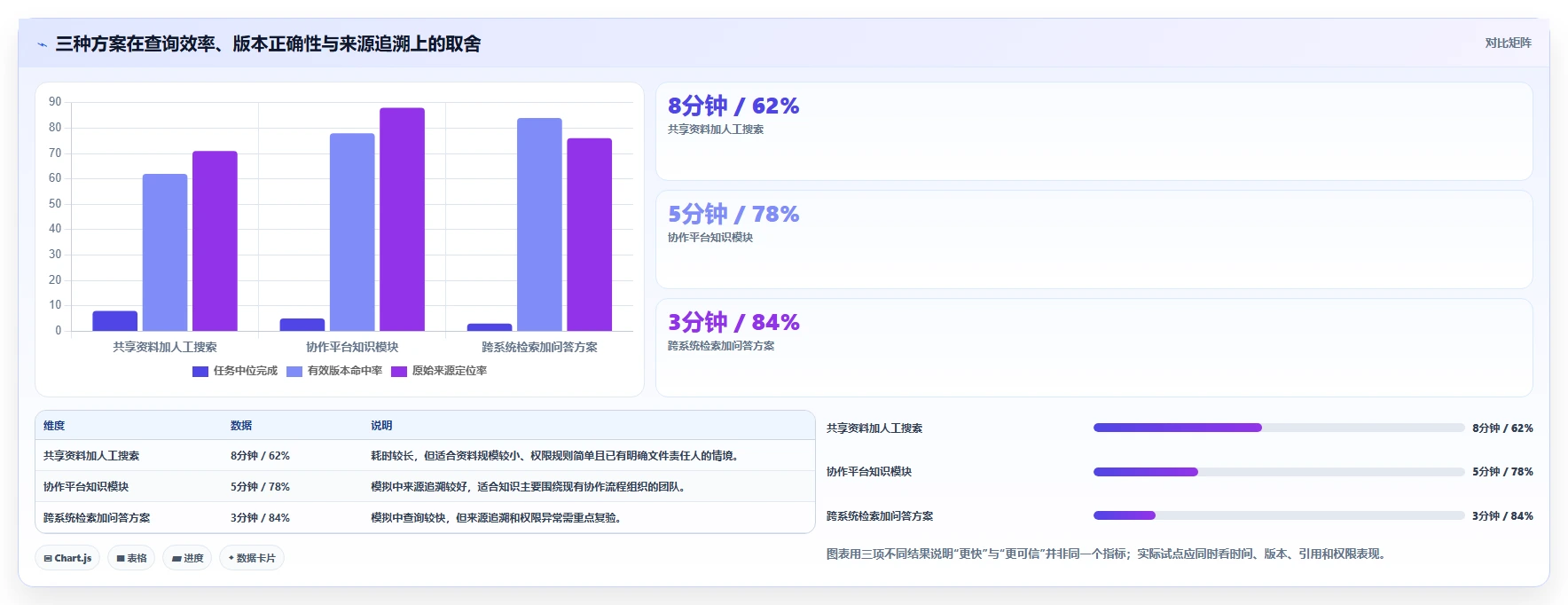
Task: Click table cell 跨系统检索加问答方案
Action: (97, 518)
